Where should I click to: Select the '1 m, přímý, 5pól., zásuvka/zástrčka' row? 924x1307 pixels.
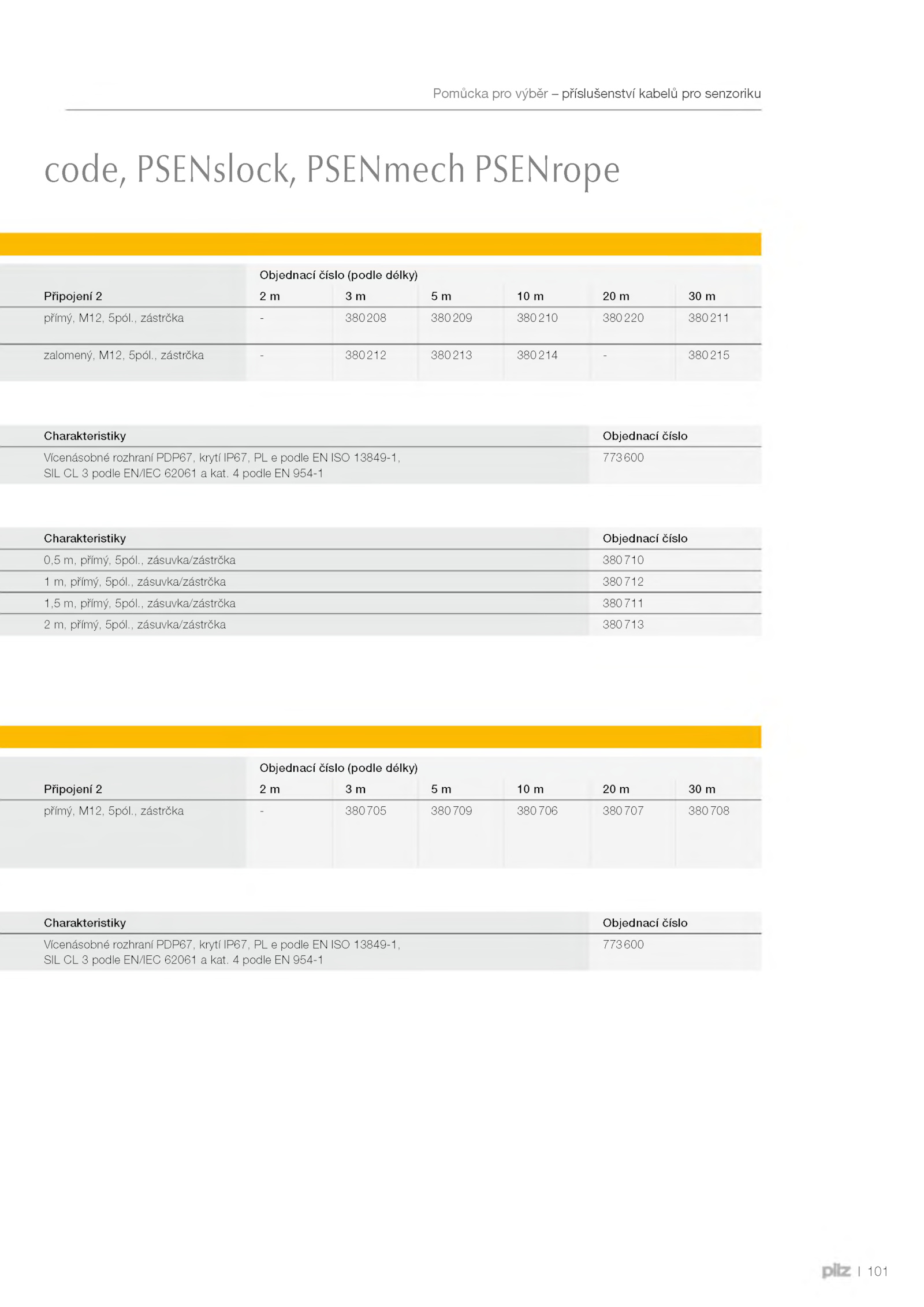381,582
